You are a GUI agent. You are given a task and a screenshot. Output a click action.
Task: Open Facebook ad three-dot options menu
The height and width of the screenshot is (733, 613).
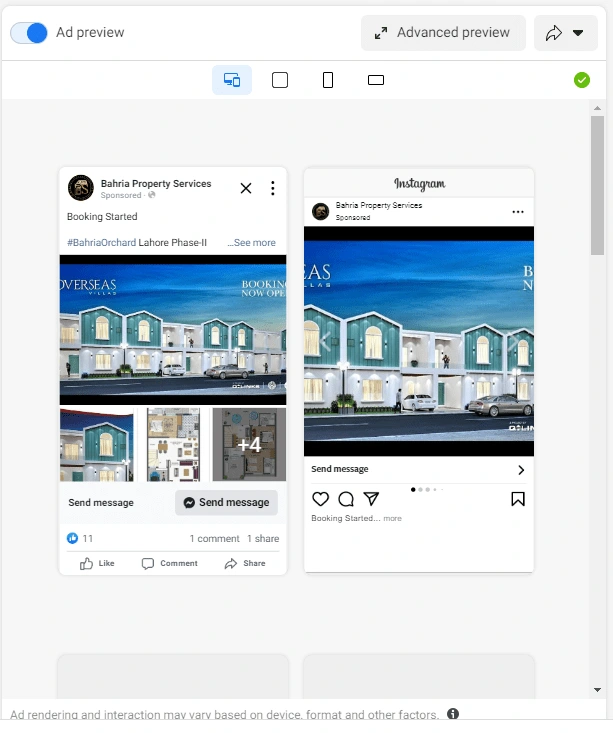coord(273,188)
